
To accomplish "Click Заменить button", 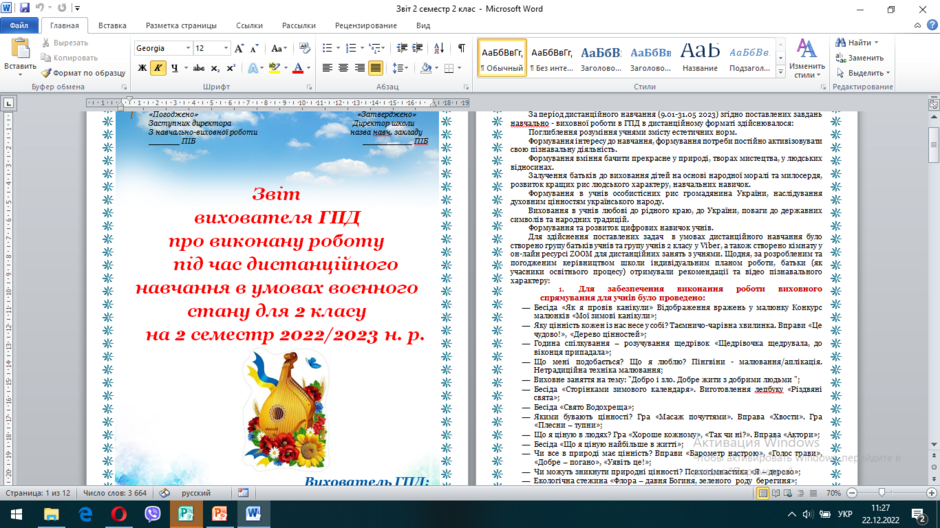I will [860, 58].
